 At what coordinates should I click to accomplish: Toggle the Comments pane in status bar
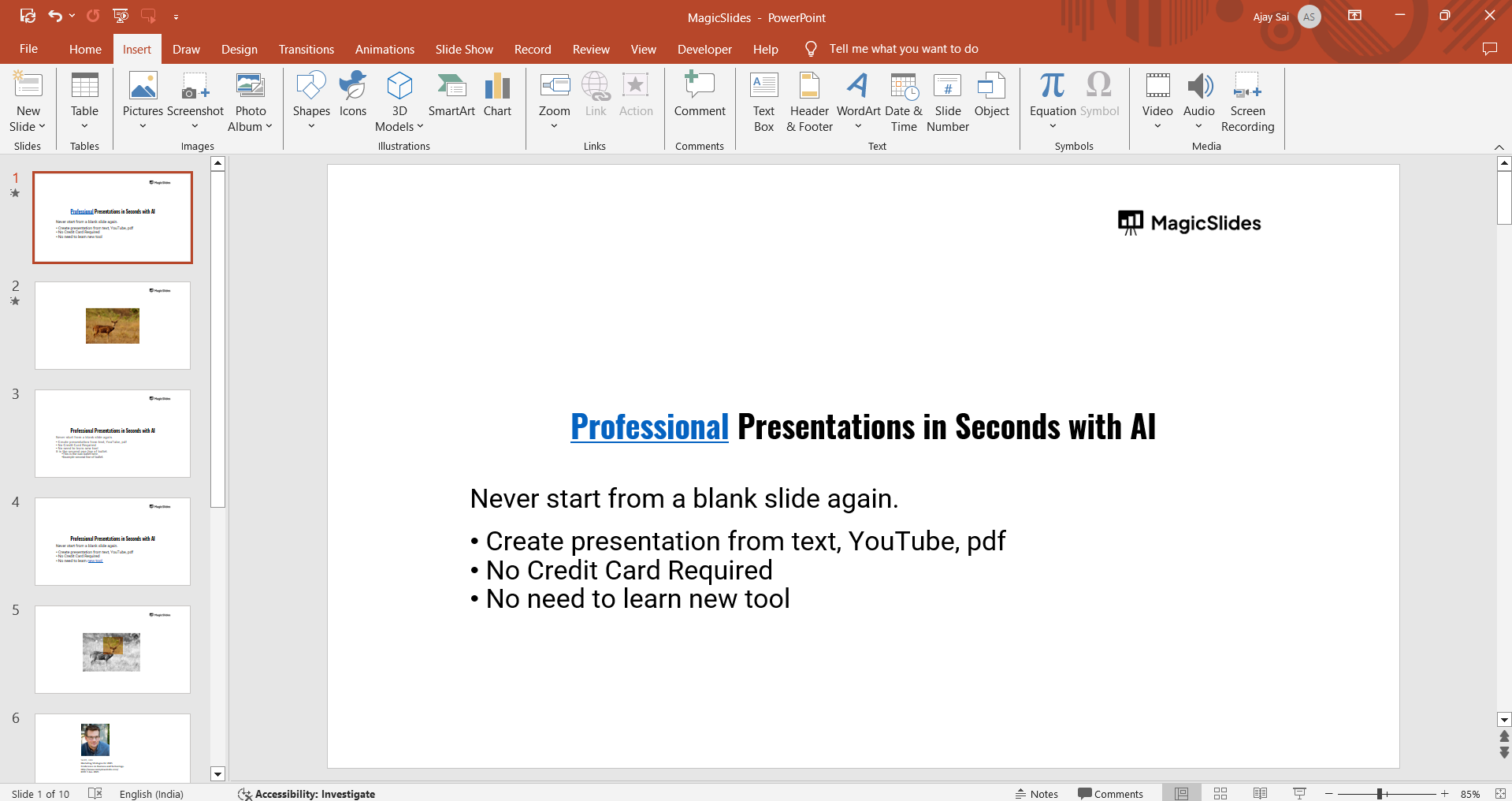click(x=1110, y=794)
